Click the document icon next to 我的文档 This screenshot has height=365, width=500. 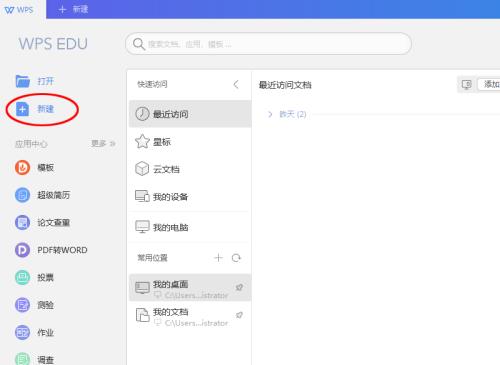pos(143,315)
